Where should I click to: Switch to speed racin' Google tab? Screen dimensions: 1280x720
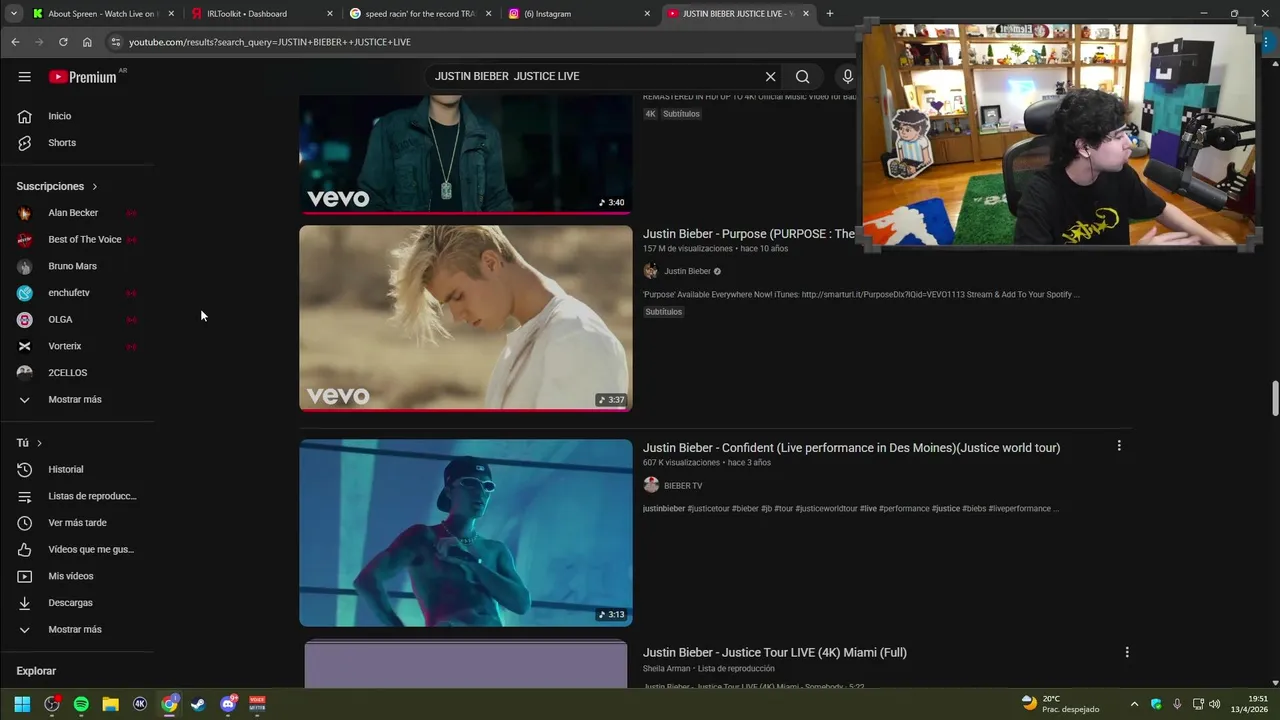[420, 14]
